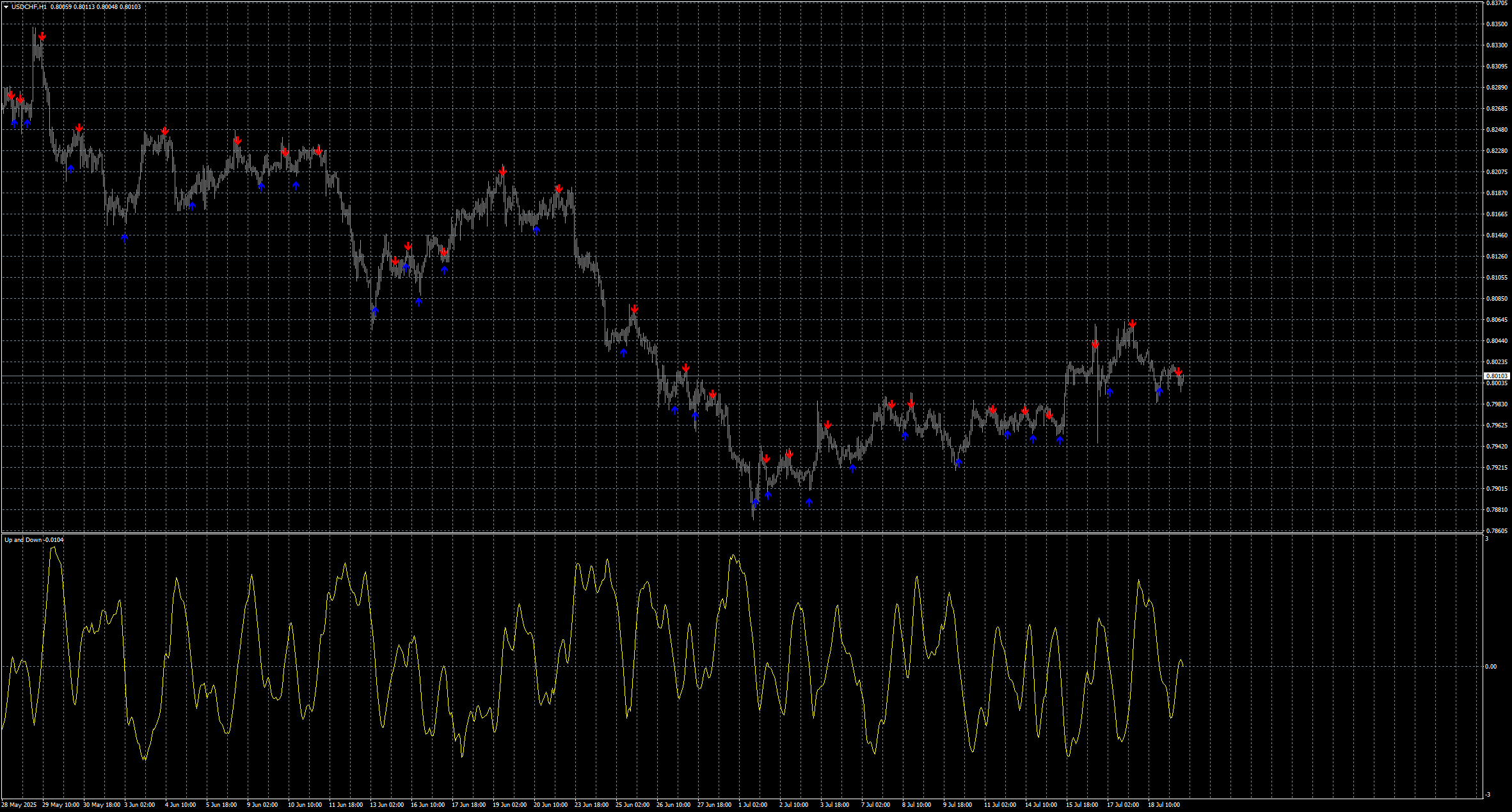Click the '18 Jul 10:00' time axis label
Screen dimensions: 1512x812
click(1164, 805)
